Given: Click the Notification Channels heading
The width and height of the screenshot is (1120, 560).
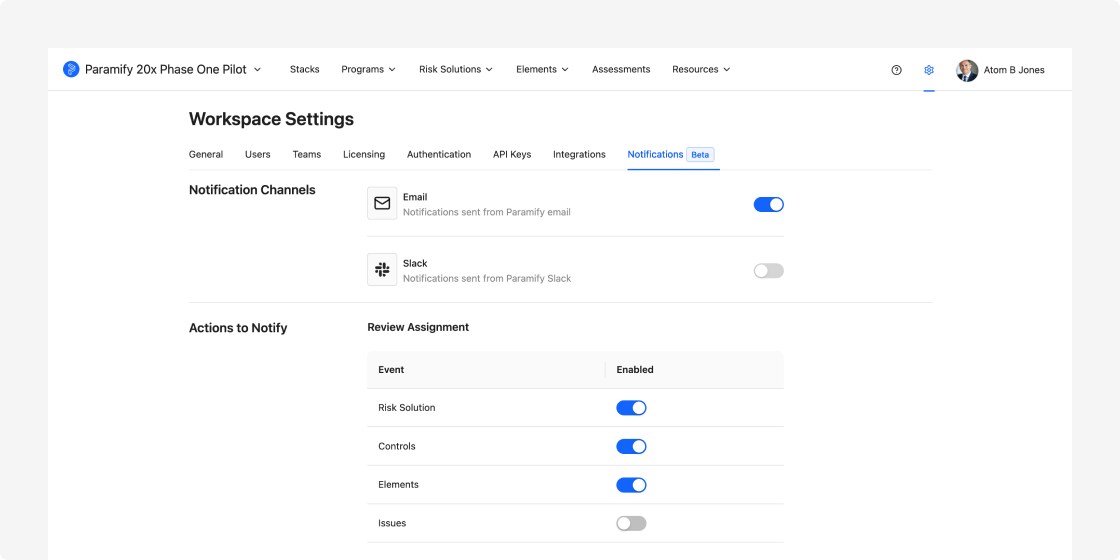Looking at the screenshot, I should click(x=252, y=190).
